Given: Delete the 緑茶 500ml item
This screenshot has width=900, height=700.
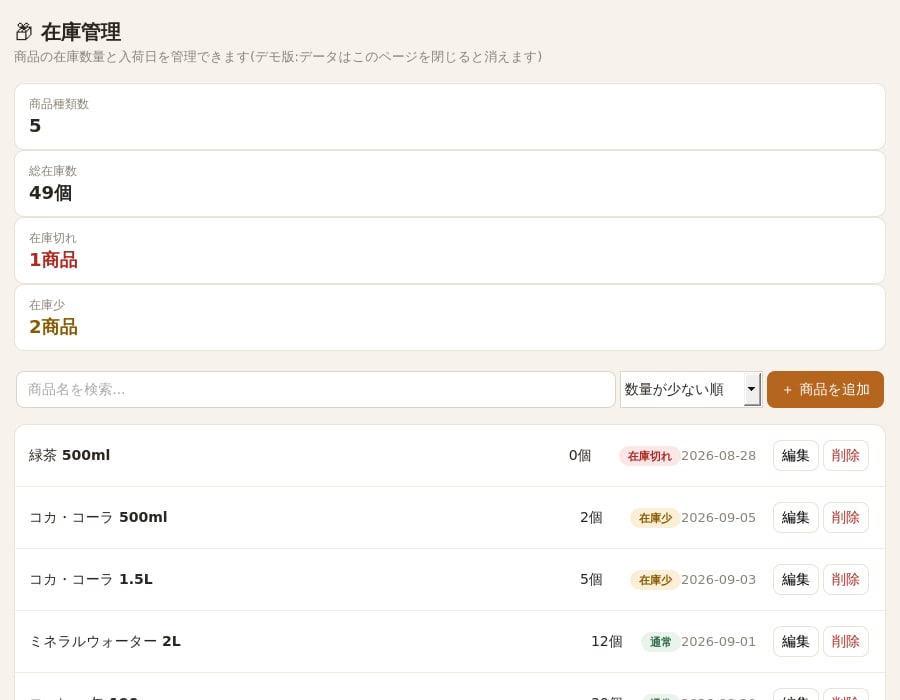Looking at the screenshot, I should pos(845,456).
